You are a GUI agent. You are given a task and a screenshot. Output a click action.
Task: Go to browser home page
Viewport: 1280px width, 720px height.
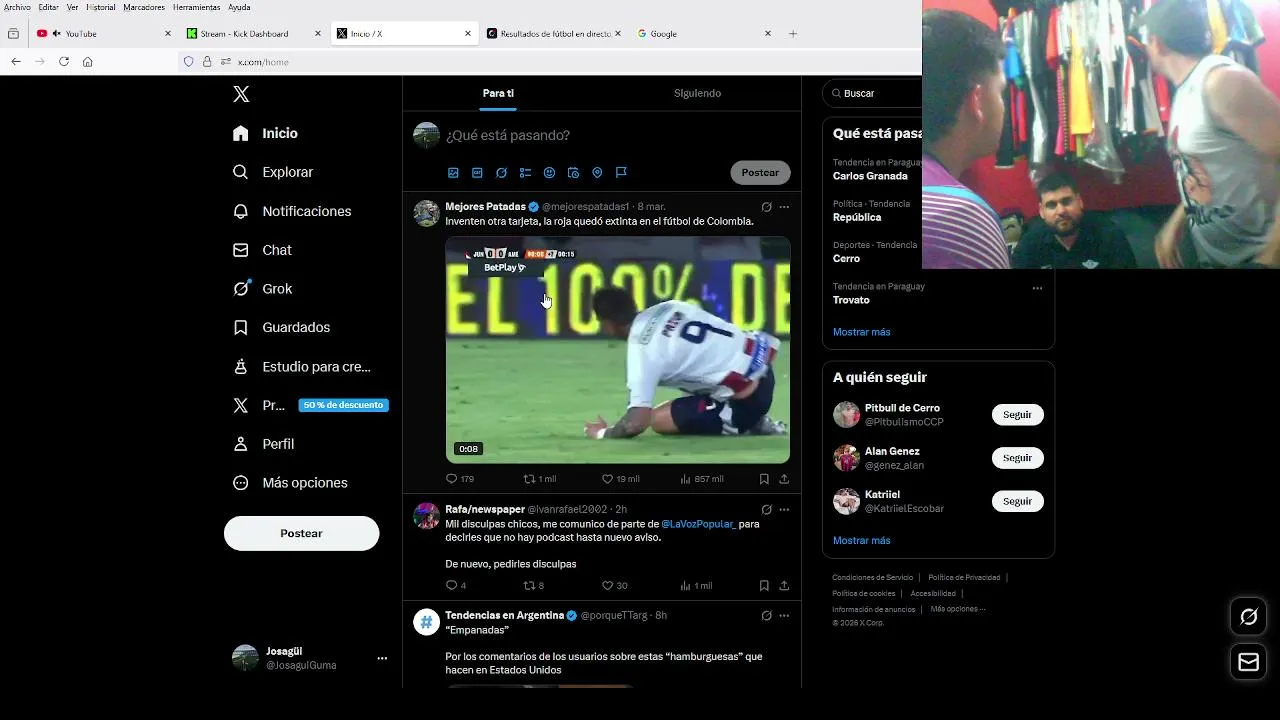(x=88, y=62)
